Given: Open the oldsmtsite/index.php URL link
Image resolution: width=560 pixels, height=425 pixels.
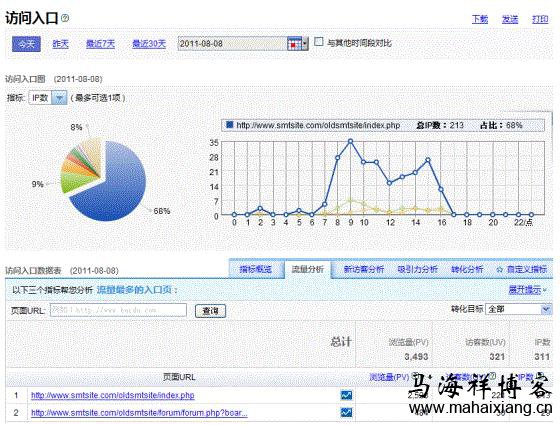Looking at the screenshot, I should point(113,395).
